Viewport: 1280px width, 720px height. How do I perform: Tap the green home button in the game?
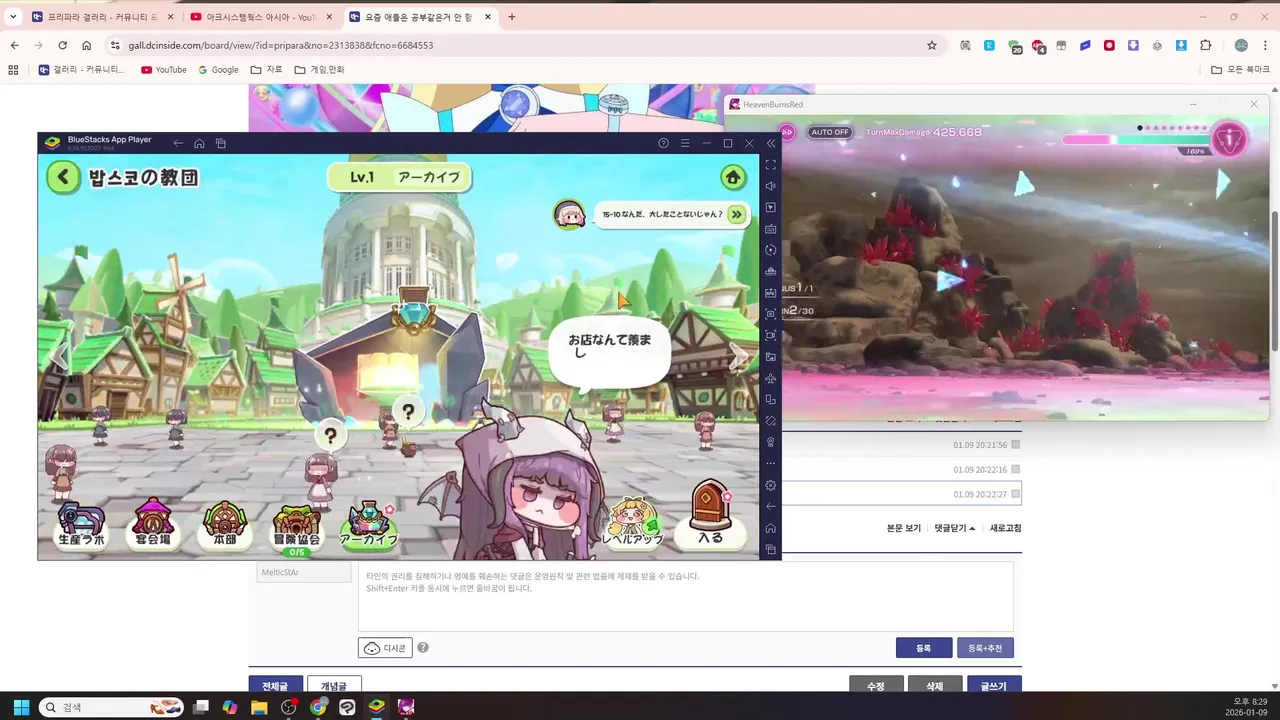(x=733, y=178)
